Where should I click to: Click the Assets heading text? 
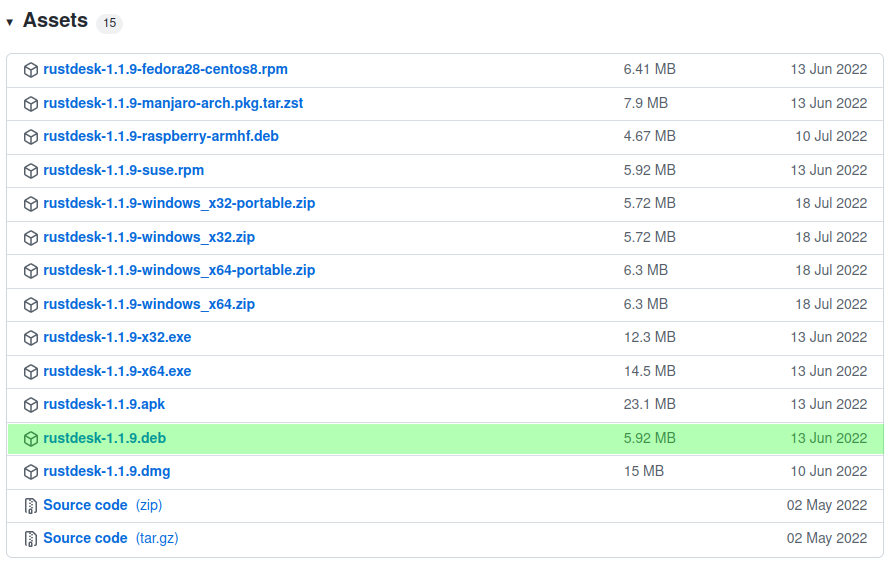click(x=55, y=21)
